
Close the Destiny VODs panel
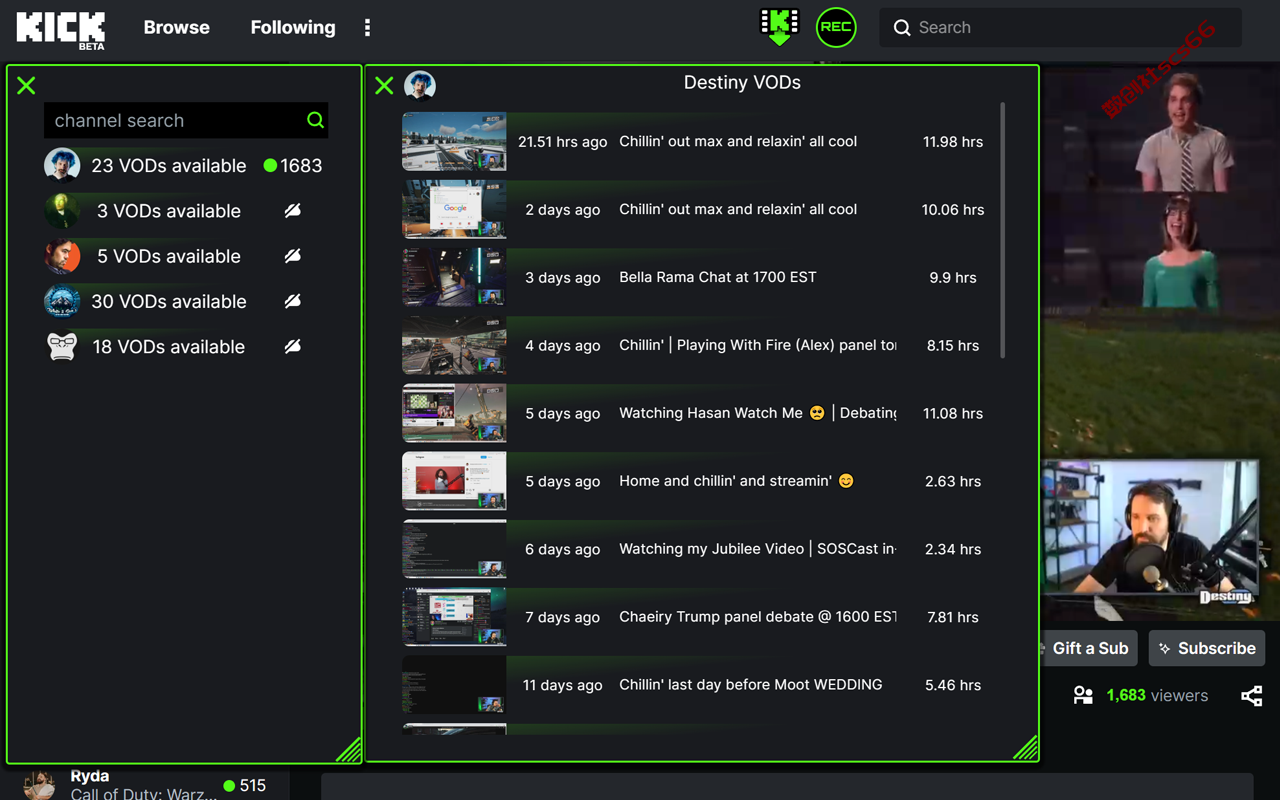click(384, 86)
